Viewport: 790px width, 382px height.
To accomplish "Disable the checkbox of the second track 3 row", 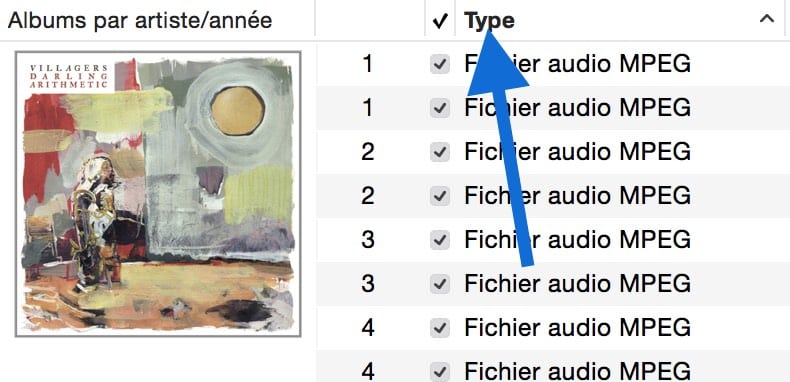I will pos(440,284).
